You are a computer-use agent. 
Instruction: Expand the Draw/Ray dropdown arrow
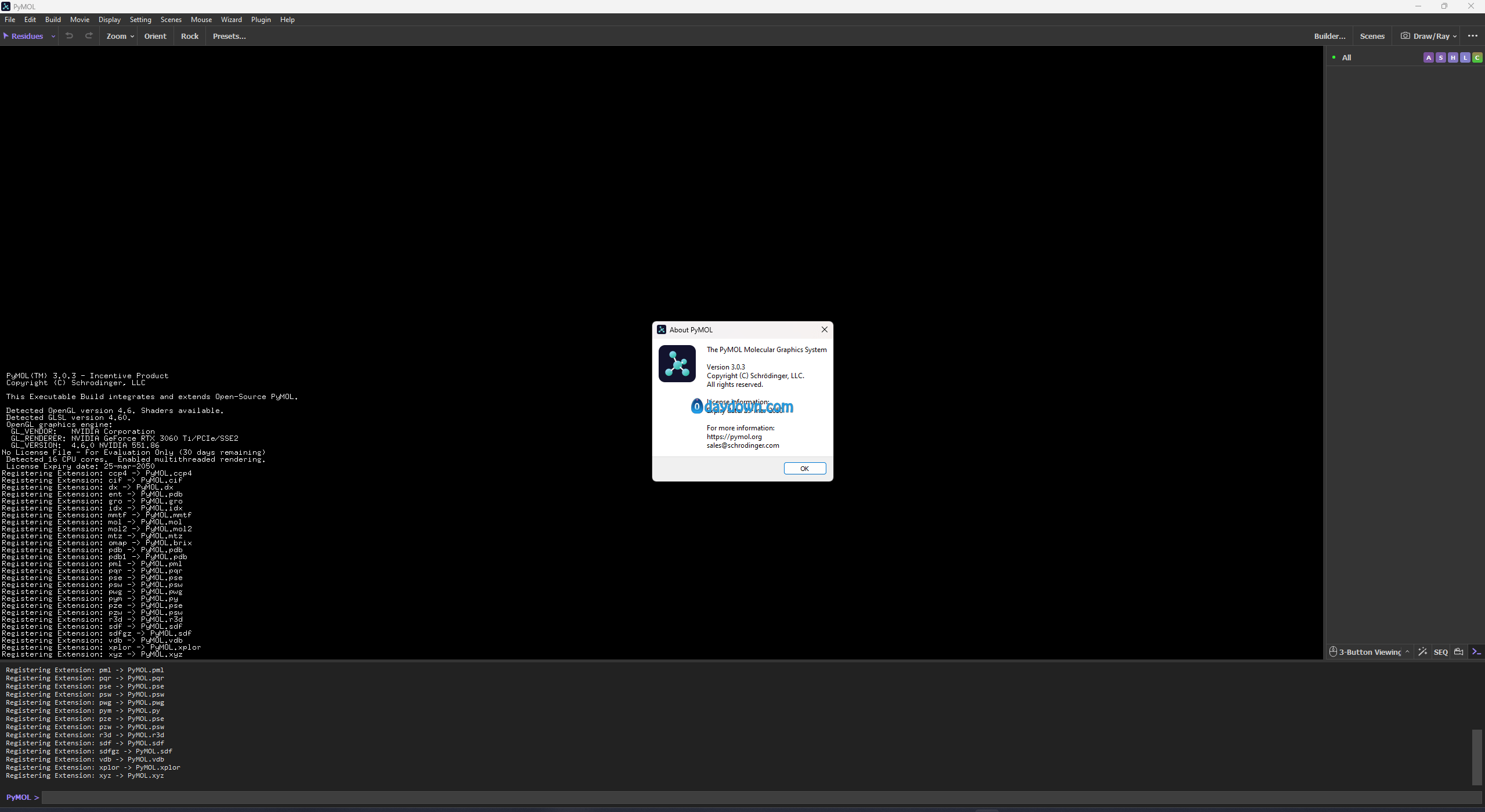[1454, 37]
